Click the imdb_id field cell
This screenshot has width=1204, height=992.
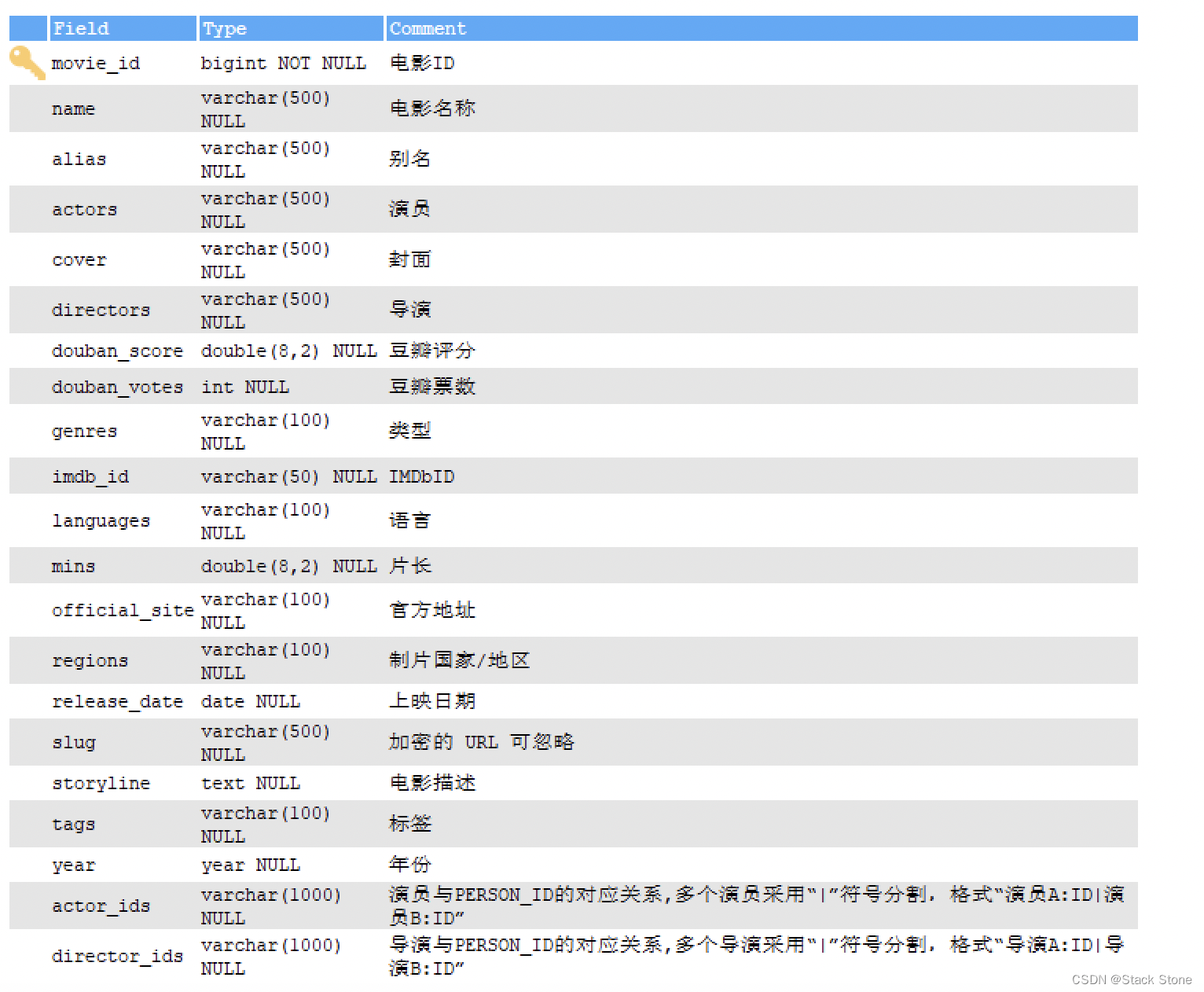[x=90, y=477]
